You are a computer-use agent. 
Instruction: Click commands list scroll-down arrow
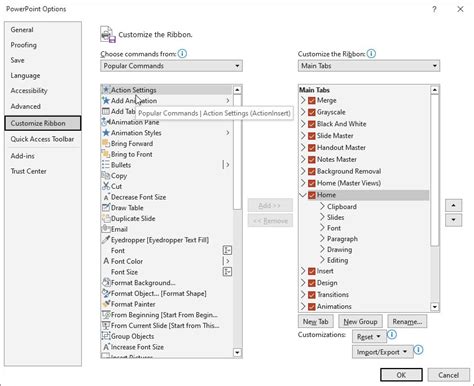pos(237,352)
